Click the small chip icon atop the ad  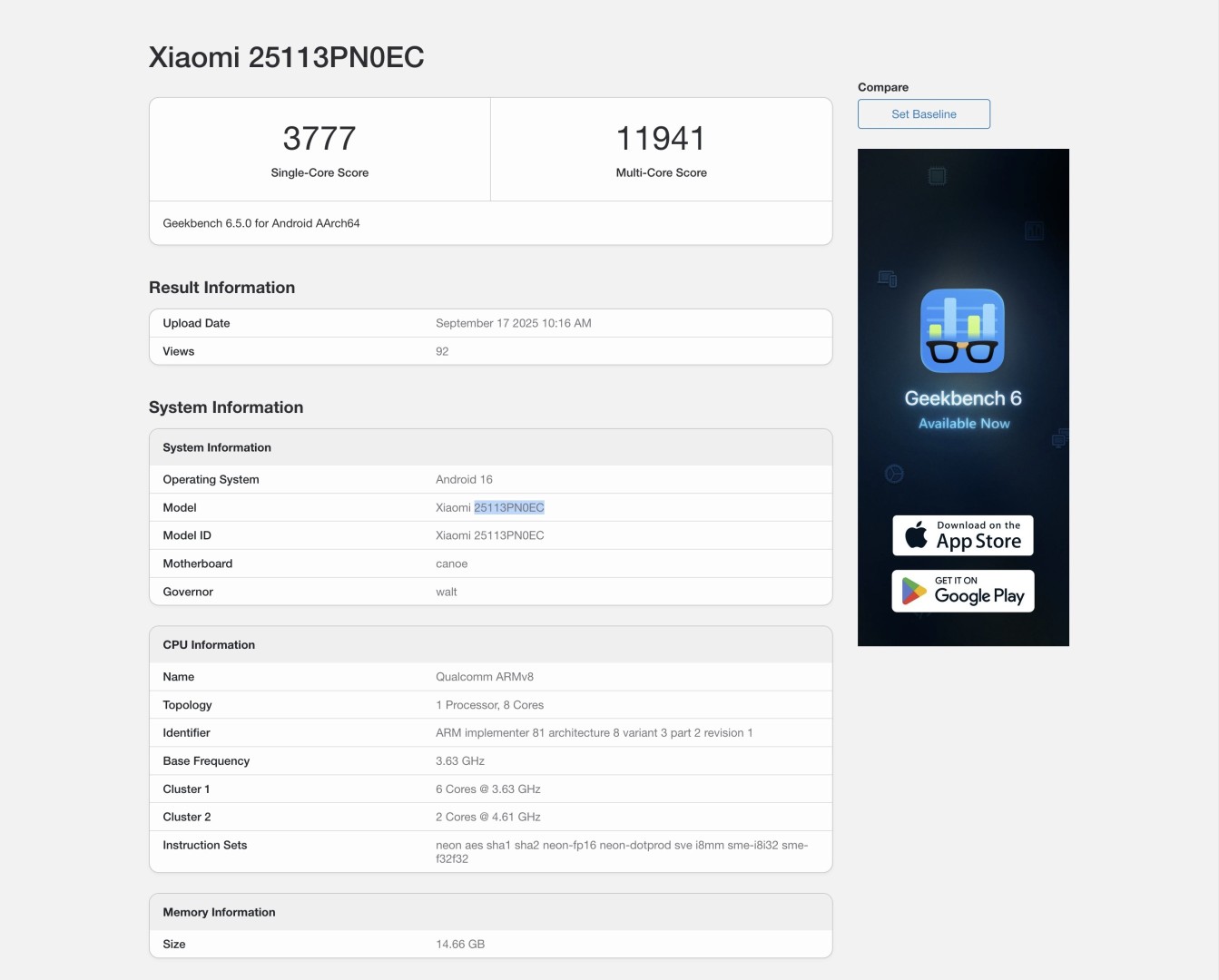pyautogui.click(x=938, y=176)
